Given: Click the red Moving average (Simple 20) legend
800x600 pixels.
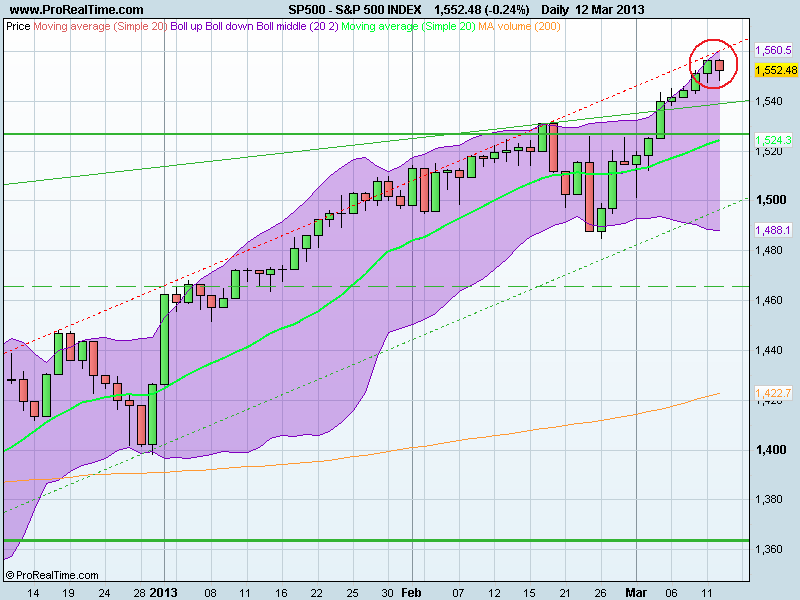Looking at the screenshot, I should coord(101,26).
